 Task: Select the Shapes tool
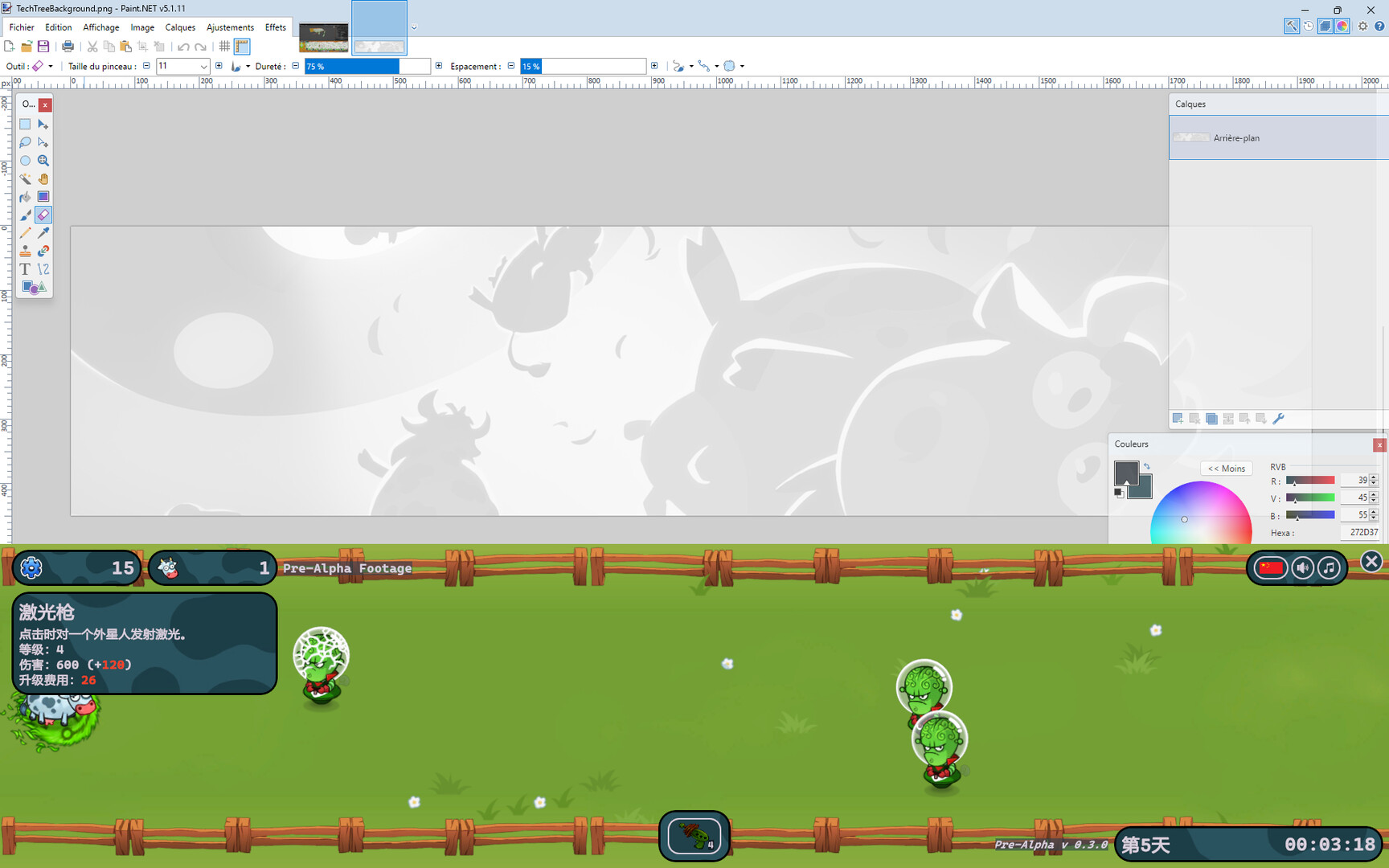[34, 287]
